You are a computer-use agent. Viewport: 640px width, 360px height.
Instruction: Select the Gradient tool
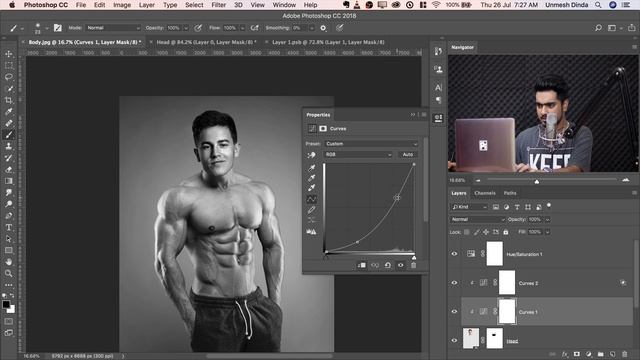coord(9,181)
